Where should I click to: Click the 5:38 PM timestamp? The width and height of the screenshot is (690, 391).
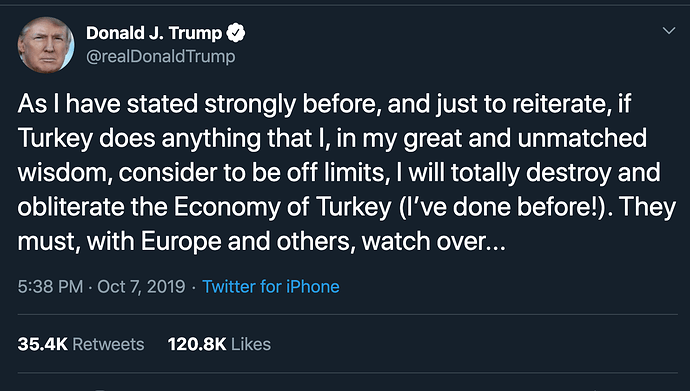coord(50,287)
